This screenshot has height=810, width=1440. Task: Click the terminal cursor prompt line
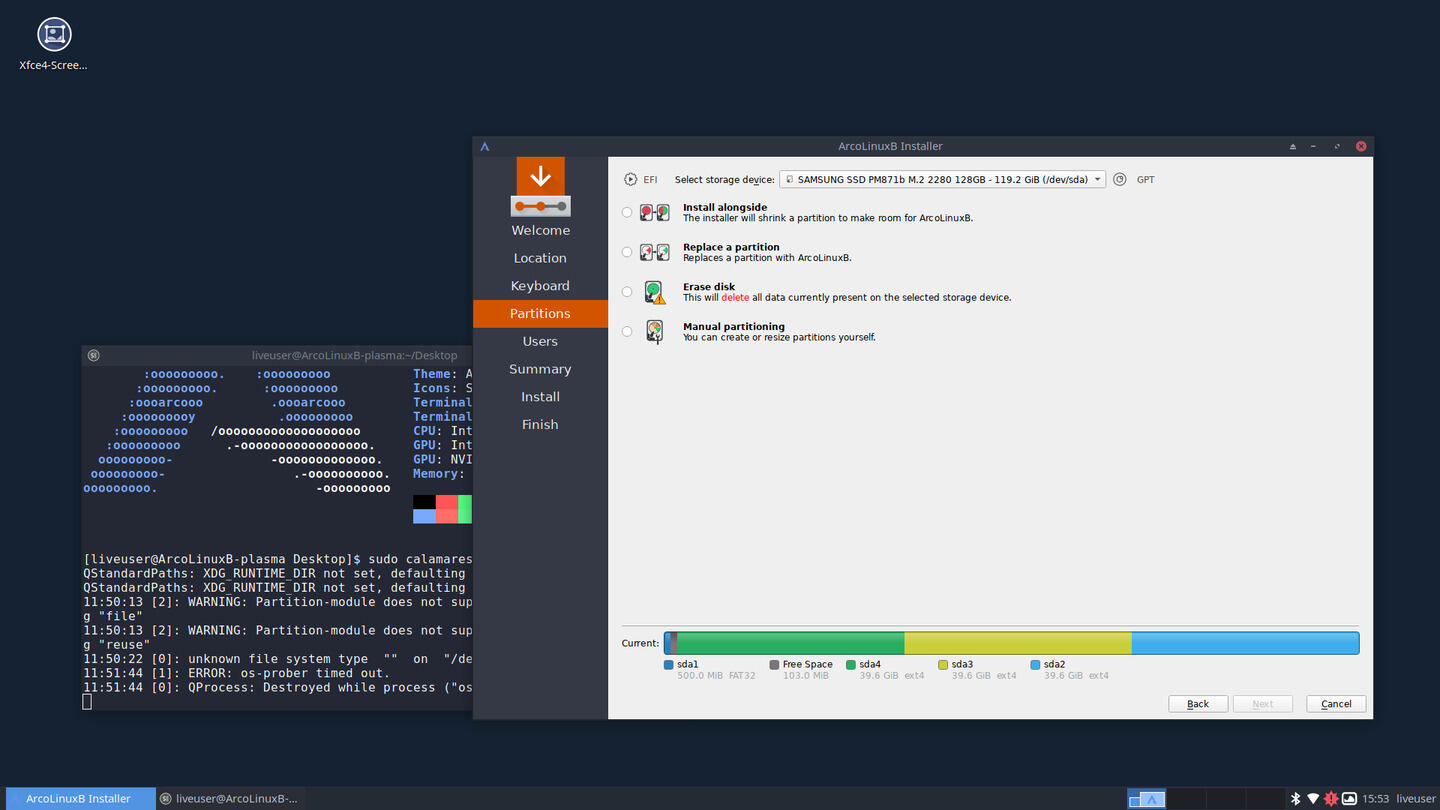click(87, 702)
